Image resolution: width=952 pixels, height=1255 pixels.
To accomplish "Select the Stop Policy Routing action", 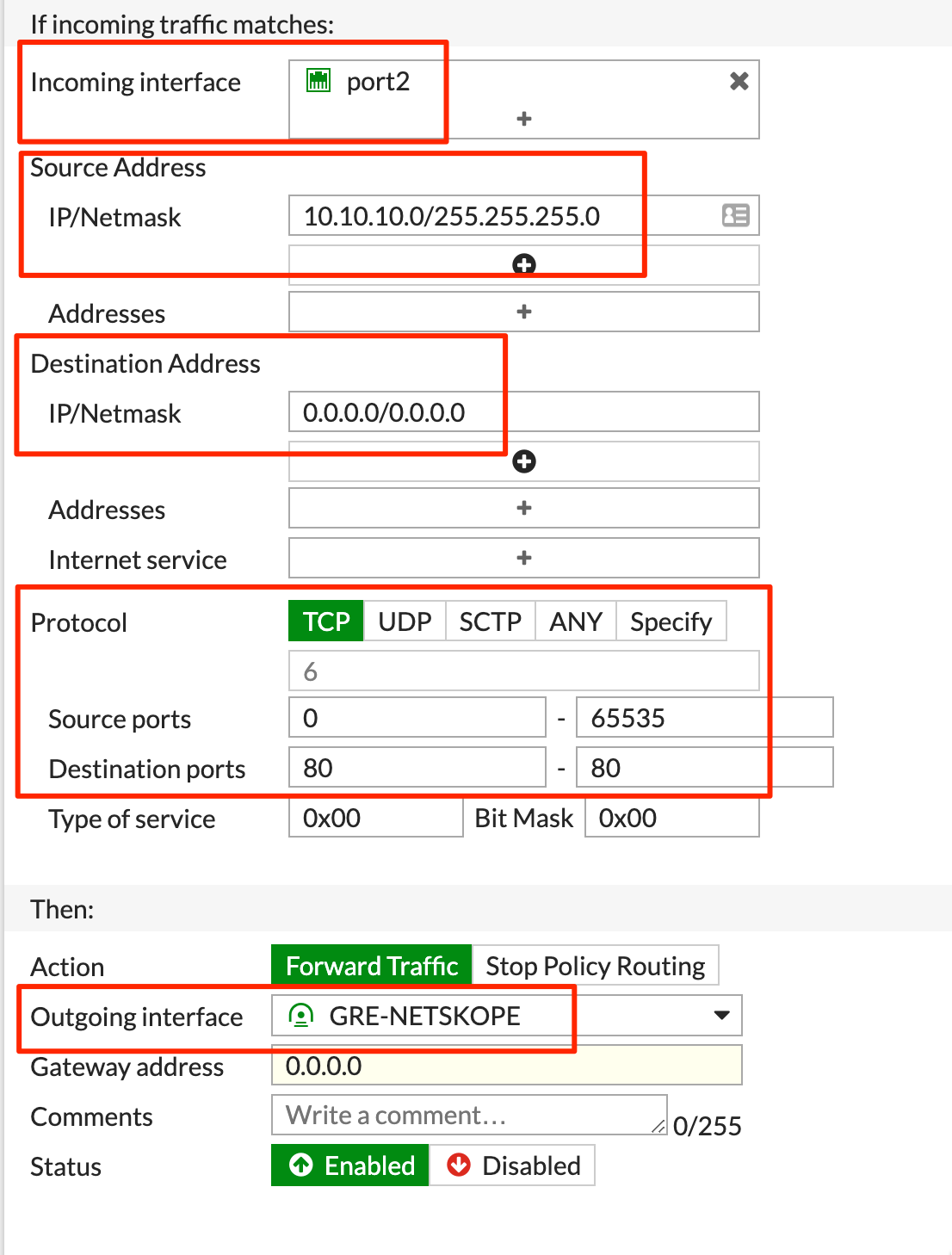I will pyautogui.click(x=596, y=965).
